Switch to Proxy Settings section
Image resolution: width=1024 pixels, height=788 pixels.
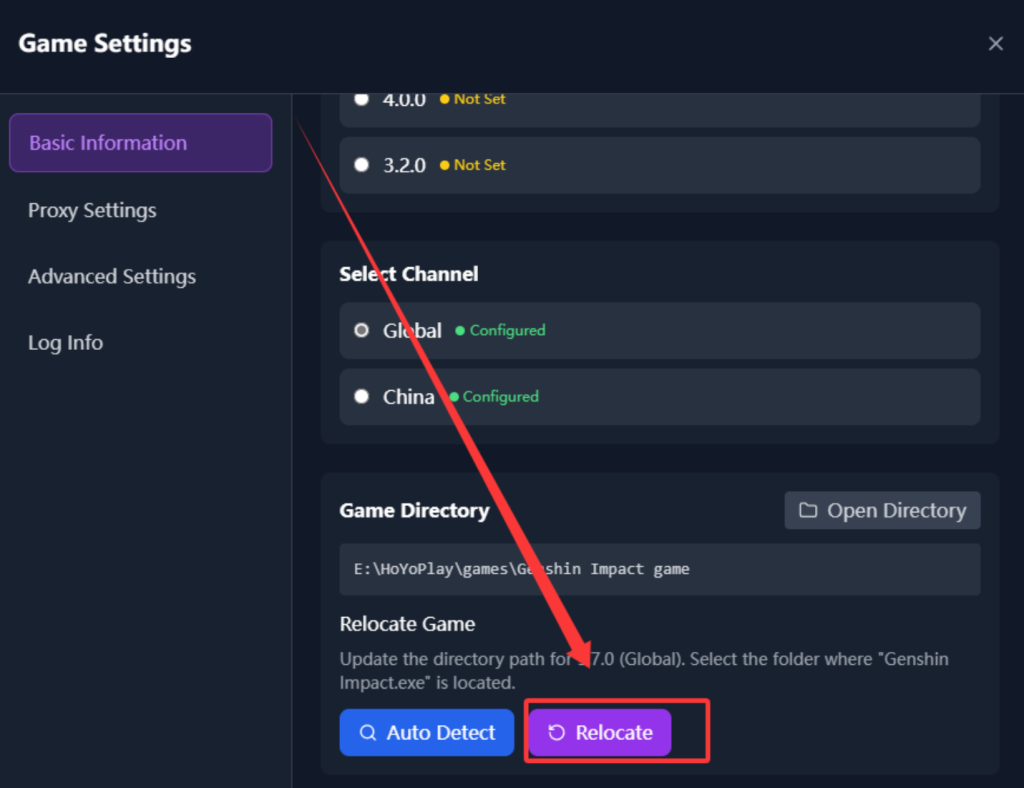point(92,211)
